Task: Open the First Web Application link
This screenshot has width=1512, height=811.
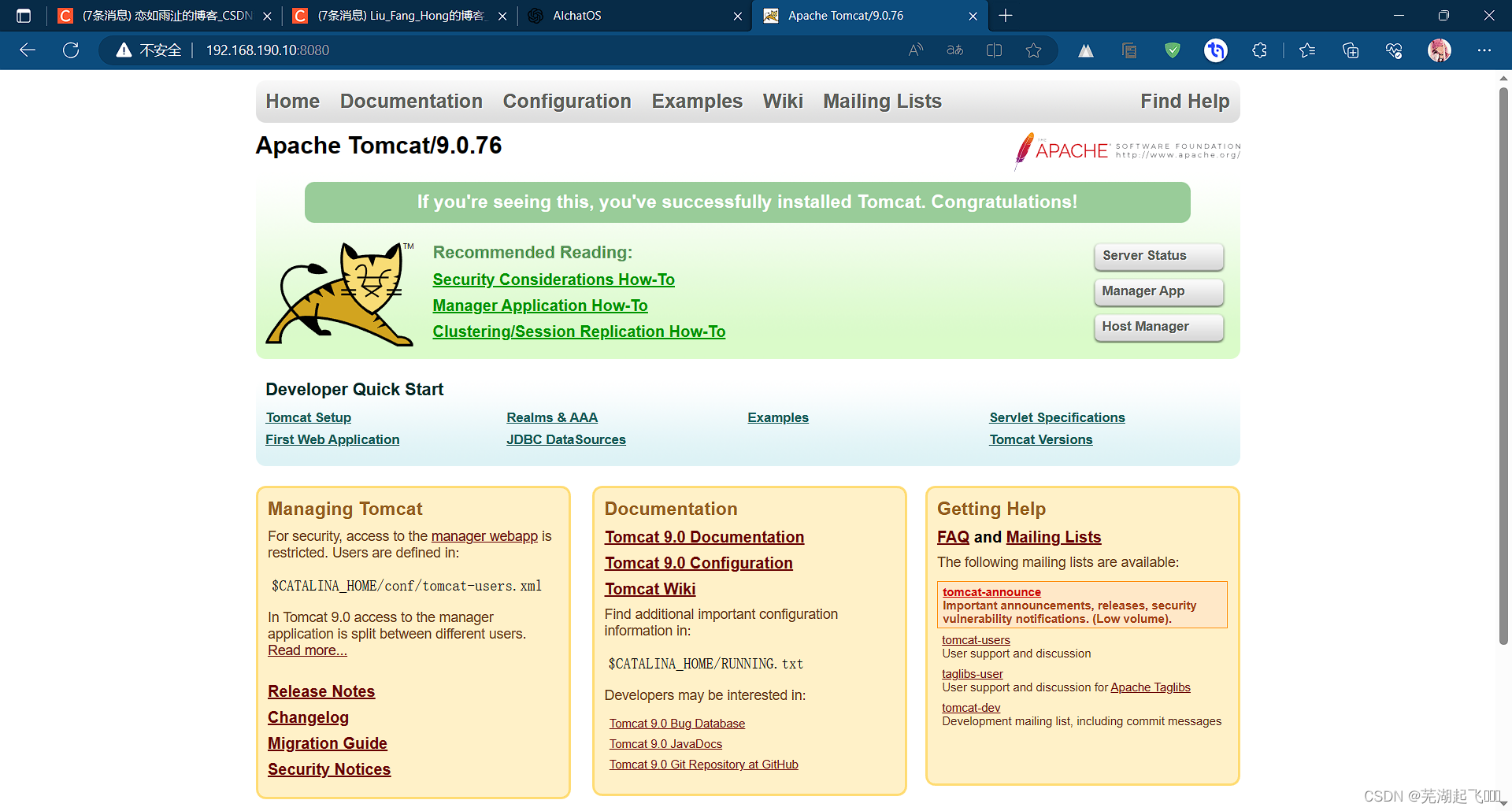Action: [x=332, y=439]
